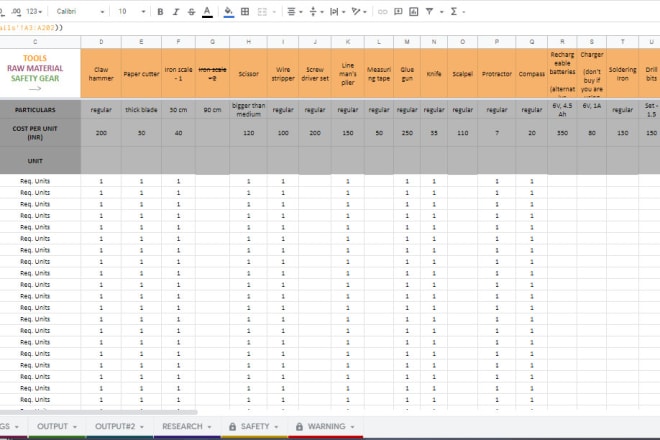Click the horizontal scrollbar

tap(98, 412)
